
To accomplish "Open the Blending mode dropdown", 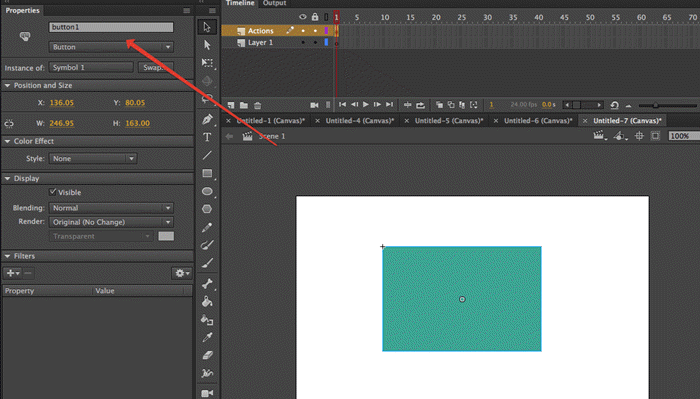I will click(x=111, y=208).
